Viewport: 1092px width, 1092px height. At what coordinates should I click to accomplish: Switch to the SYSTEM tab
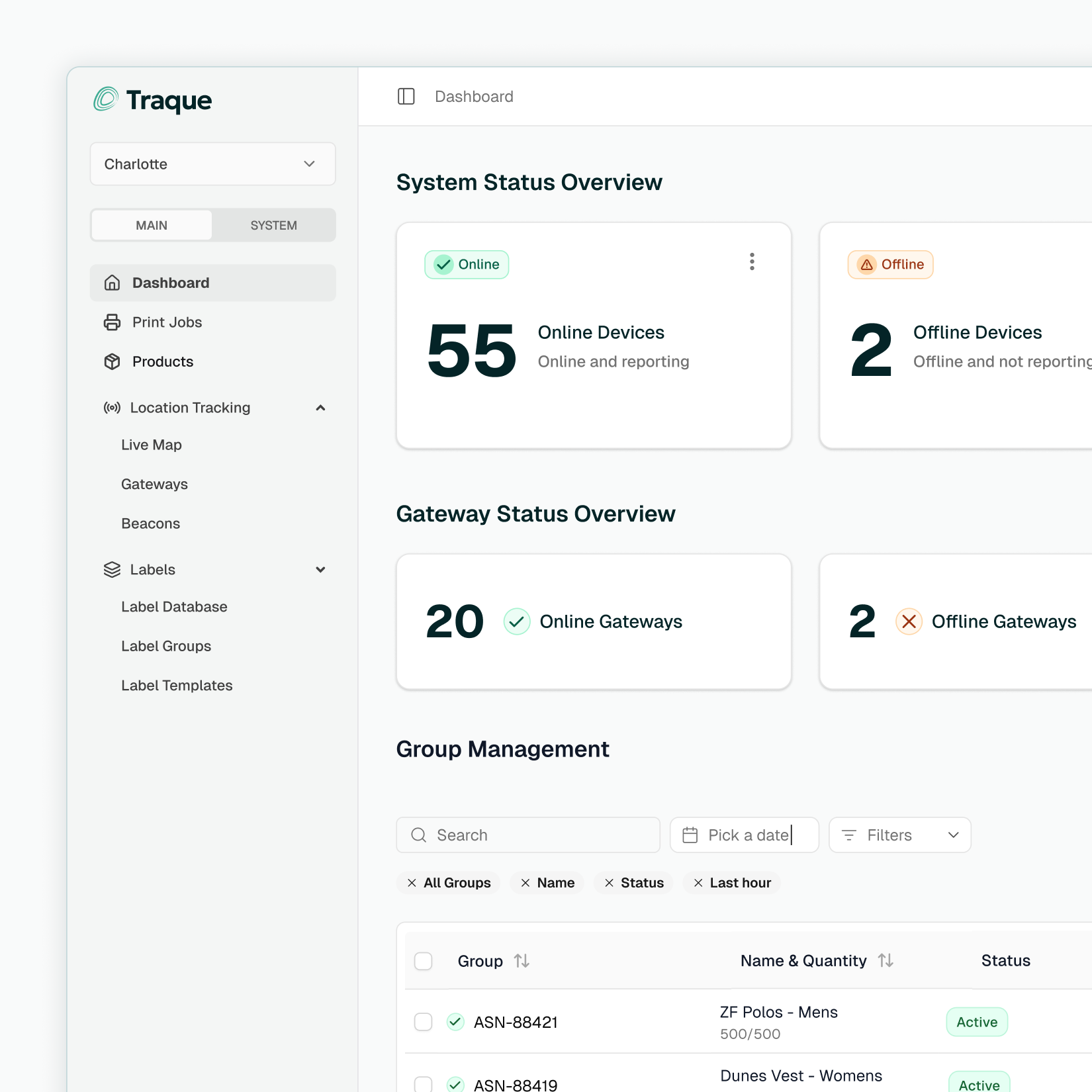pyautogui.click(x=273, y=225)
